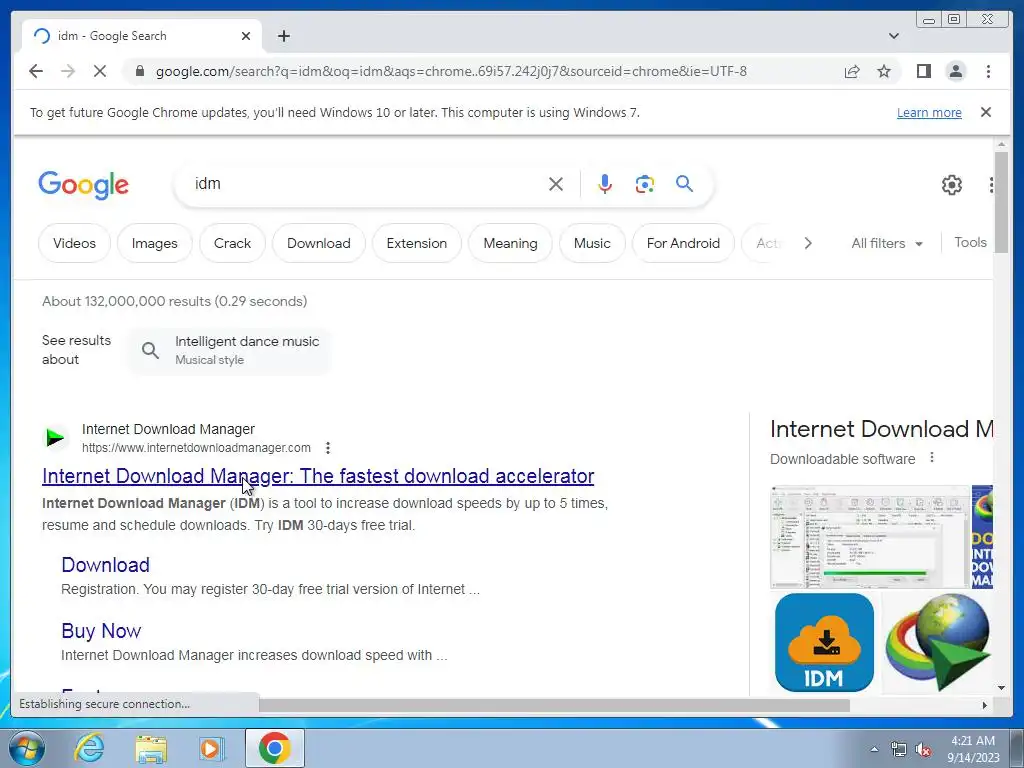Open the Chrome side panel

click(923, 71)
